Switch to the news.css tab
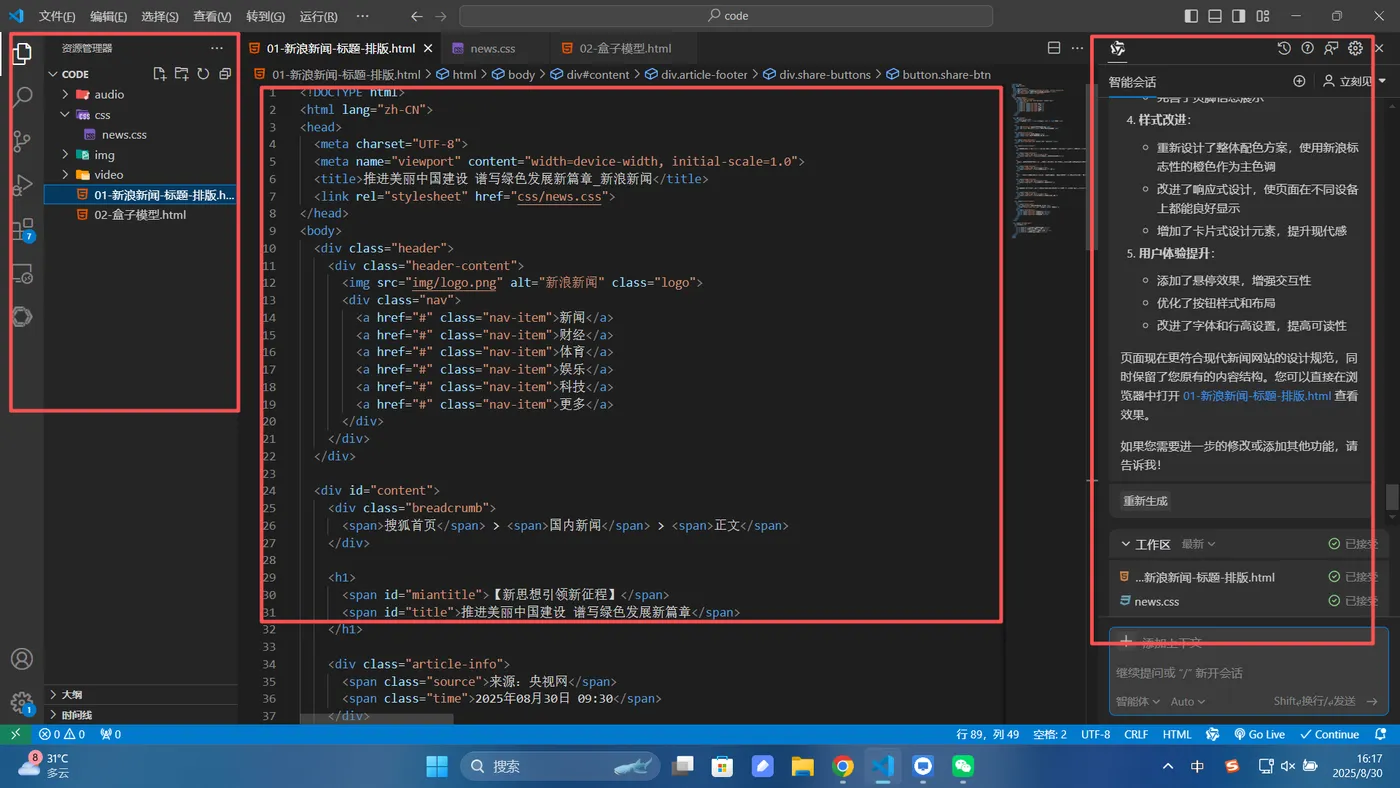 coord(492,48)
